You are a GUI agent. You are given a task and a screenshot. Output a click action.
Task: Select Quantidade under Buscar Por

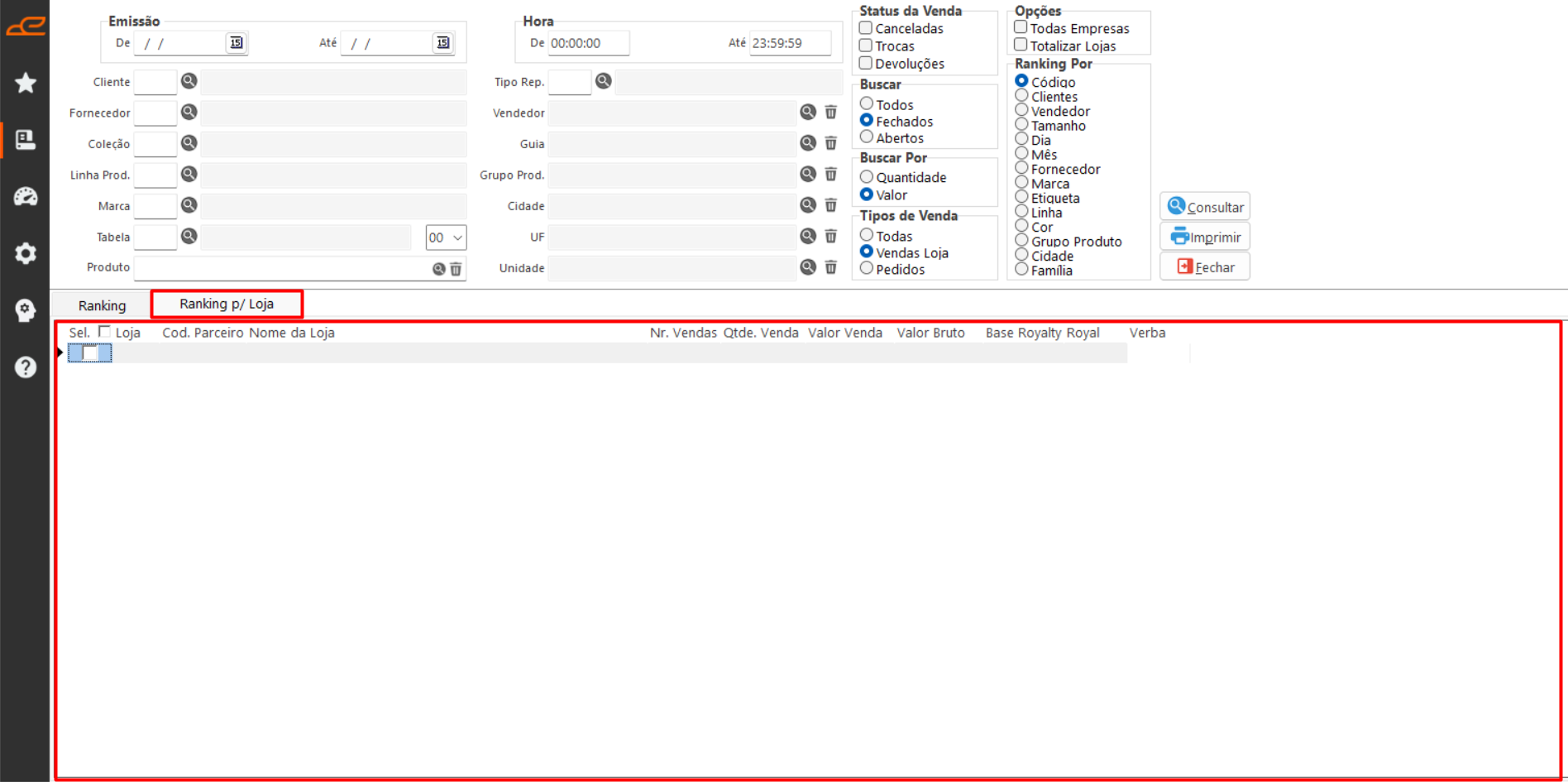pyautogui.click(x=867, y=177)
